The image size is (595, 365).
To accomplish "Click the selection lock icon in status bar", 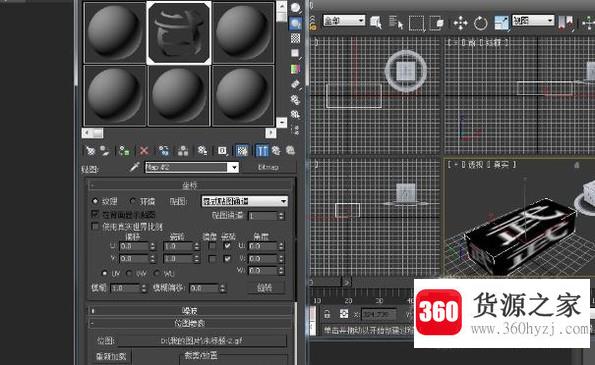I will [x=327, y=314].
